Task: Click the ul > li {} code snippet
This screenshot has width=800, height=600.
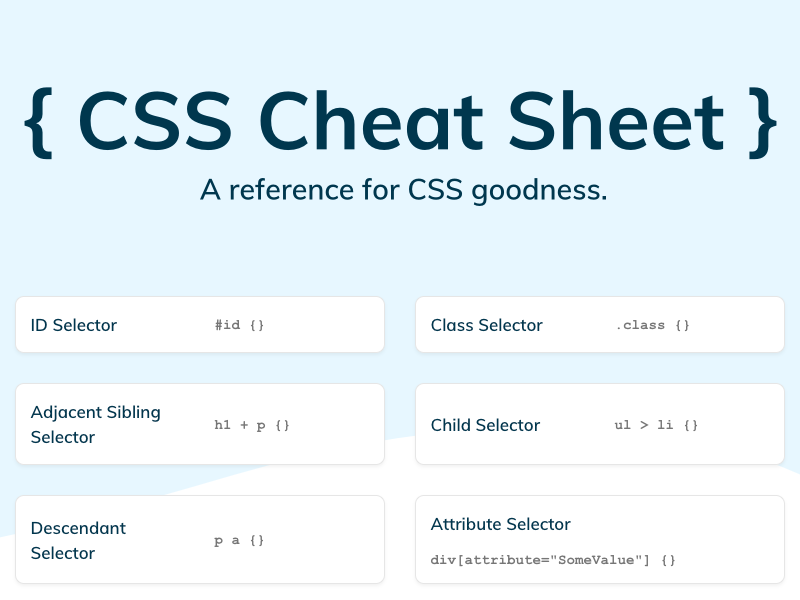Action: [x=656, y=425]
